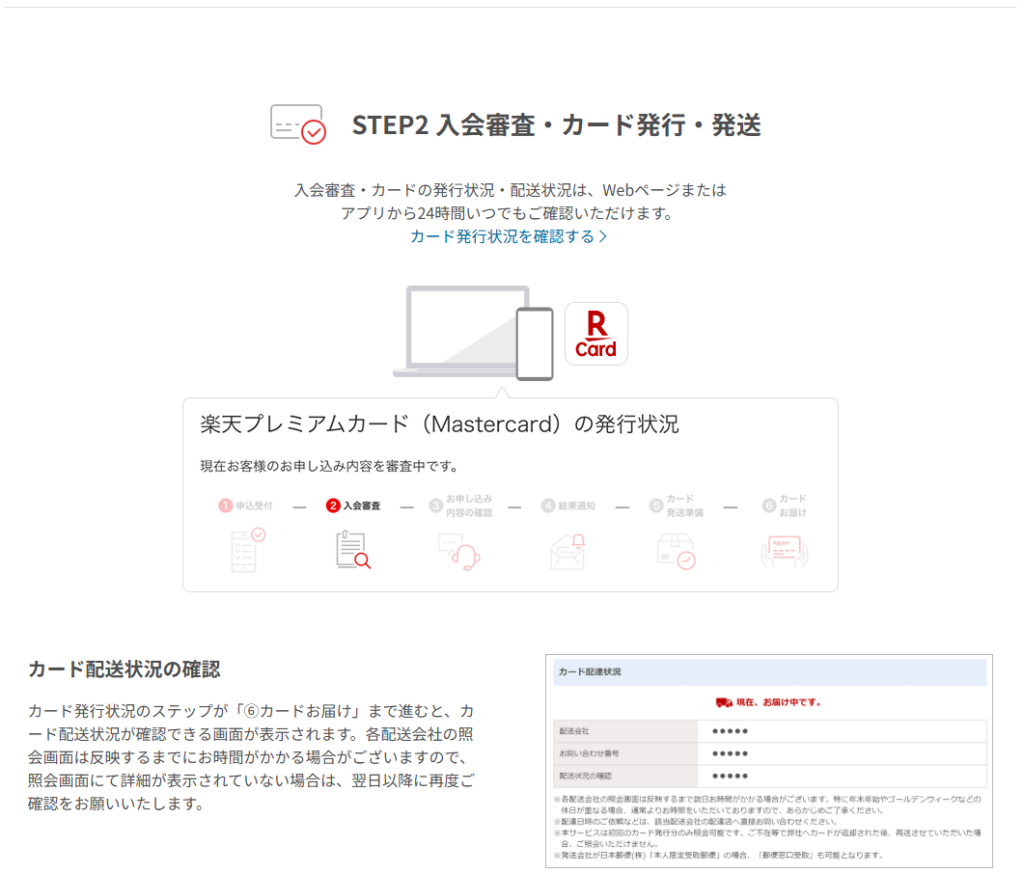Click the 現在お客様のお申し込み内容を審査中です text
The image size is (1024, 874).
point(329,466)
